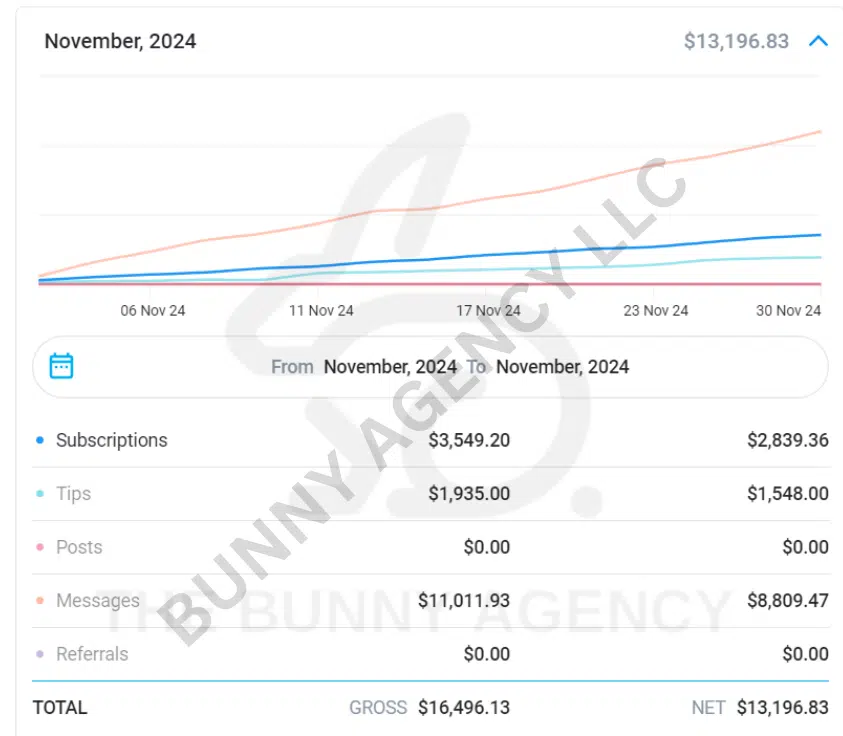Click the $13,196.83 header total
Screen dimensions: 843x736
tap(736, 41)
